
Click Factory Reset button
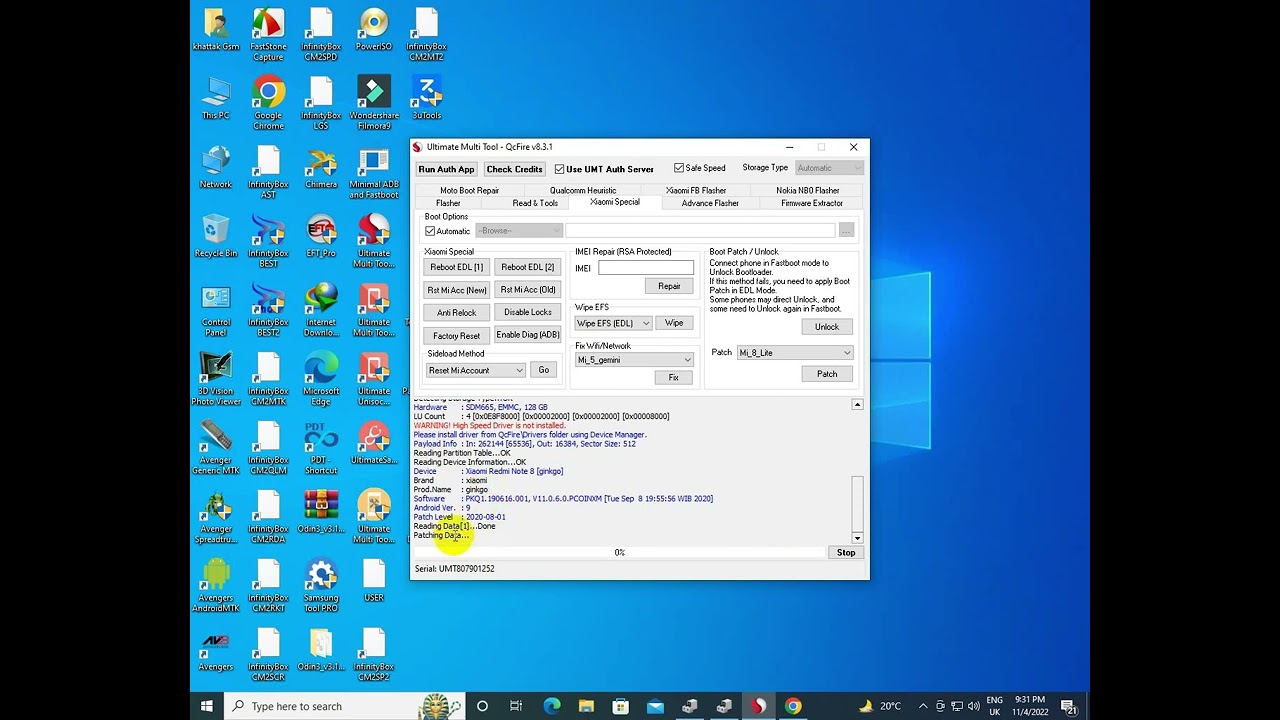click(456, 335)
